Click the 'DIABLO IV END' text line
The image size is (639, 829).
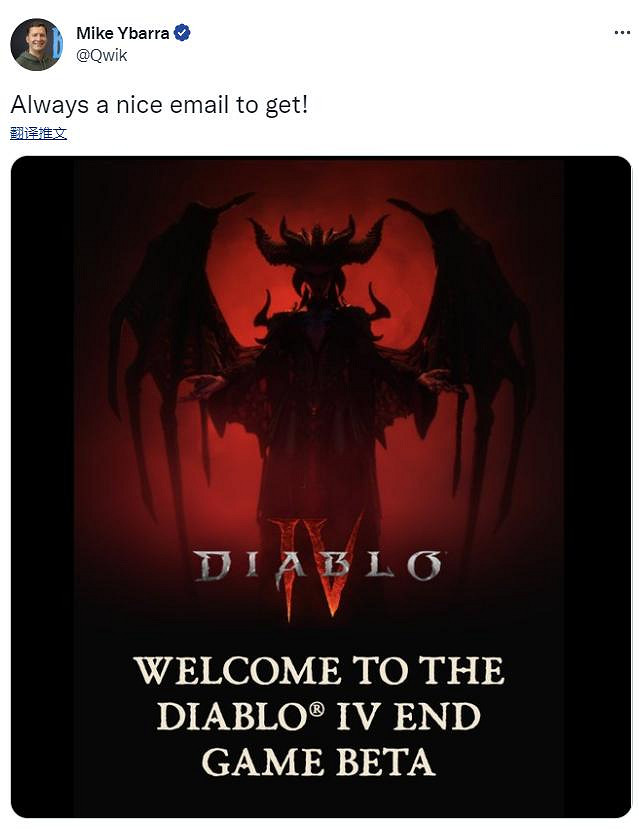click(x=319, y=716)
